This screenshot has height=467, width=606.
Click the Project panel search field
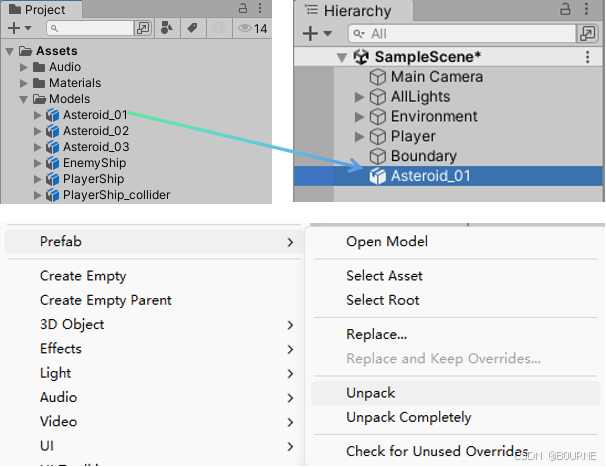coord(90,28)
